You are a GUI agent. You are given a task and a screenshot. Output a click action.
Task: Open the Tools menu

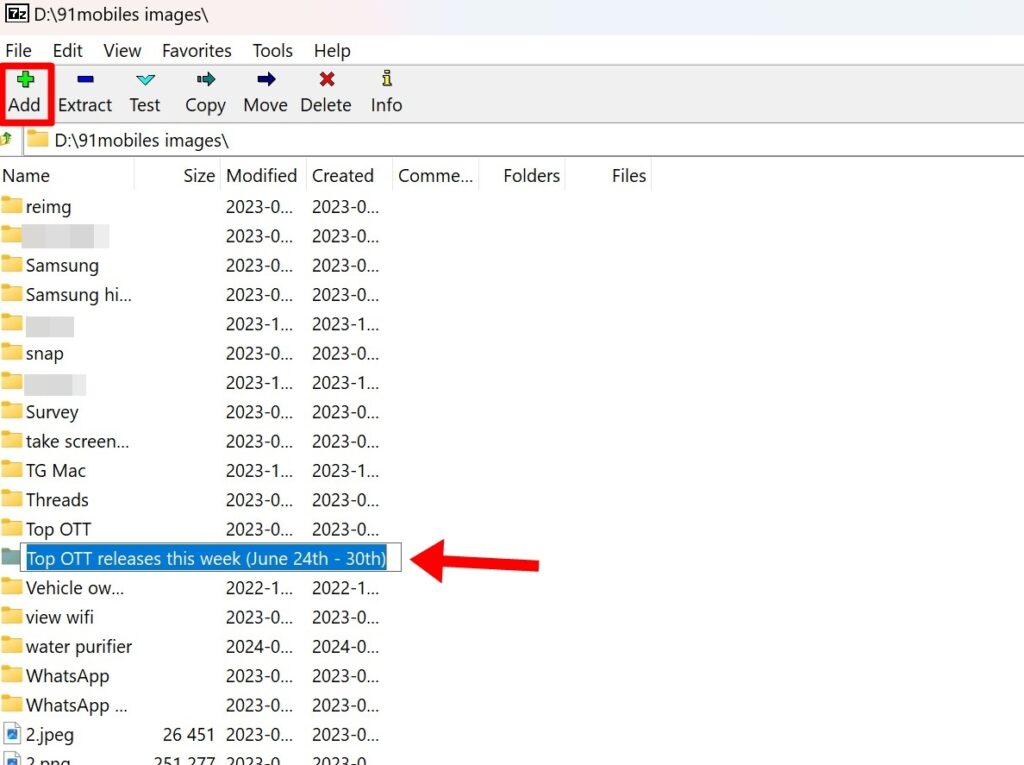point(271,50)
